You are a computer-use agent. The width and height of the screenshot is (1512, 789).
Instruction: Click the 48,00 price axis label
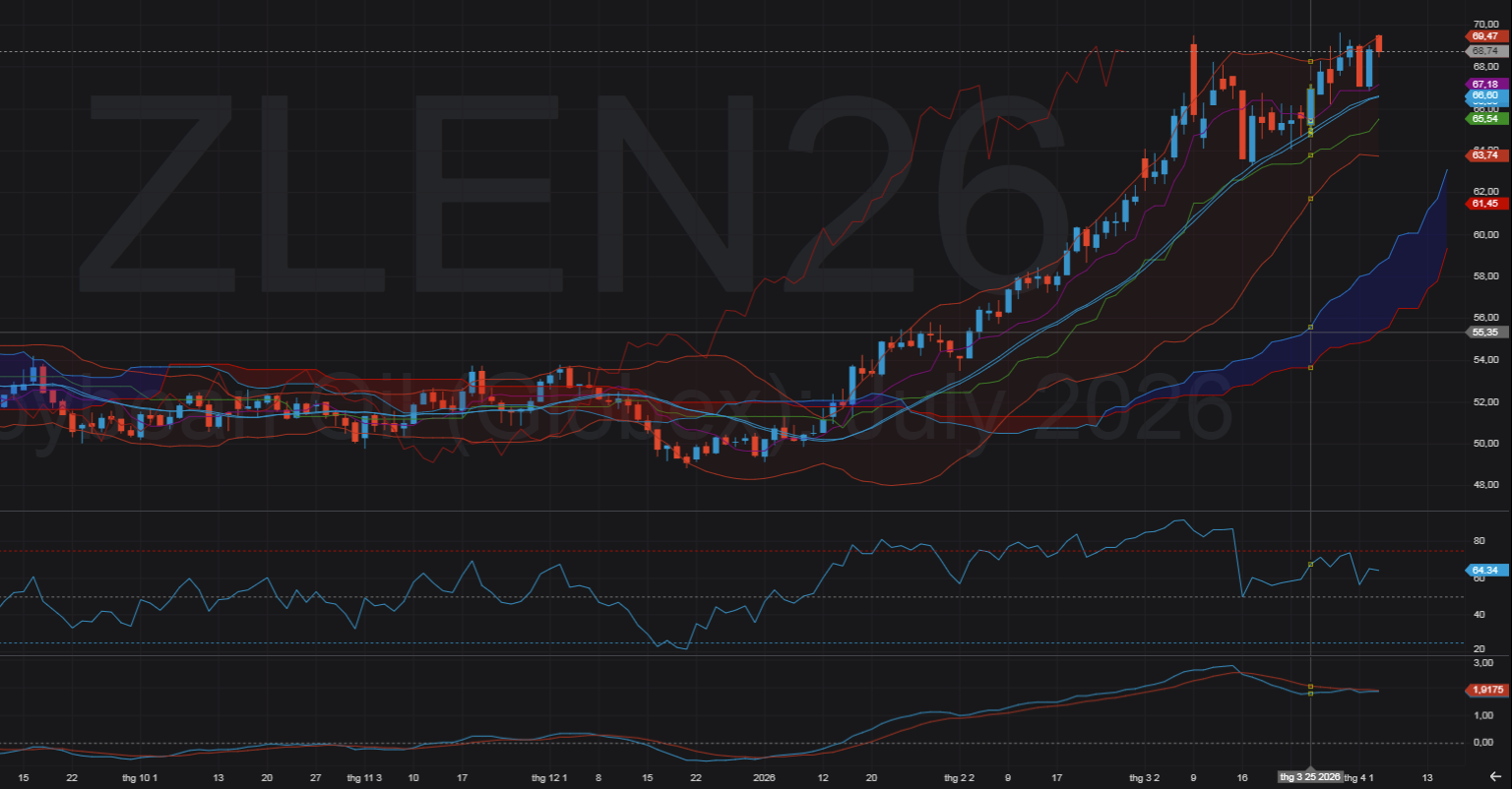pos(1484,485)
